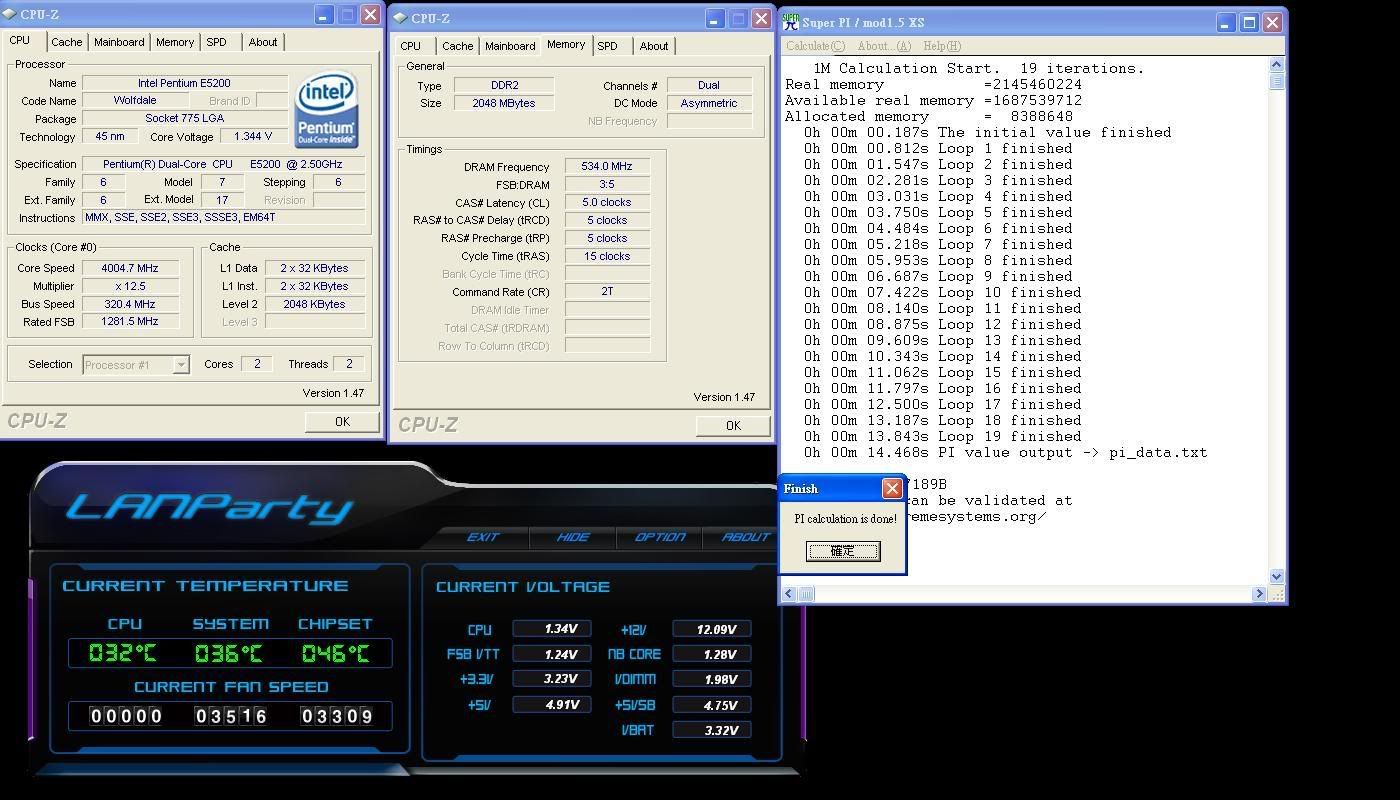Click the Super PI title bar icon

coord(790,21)
